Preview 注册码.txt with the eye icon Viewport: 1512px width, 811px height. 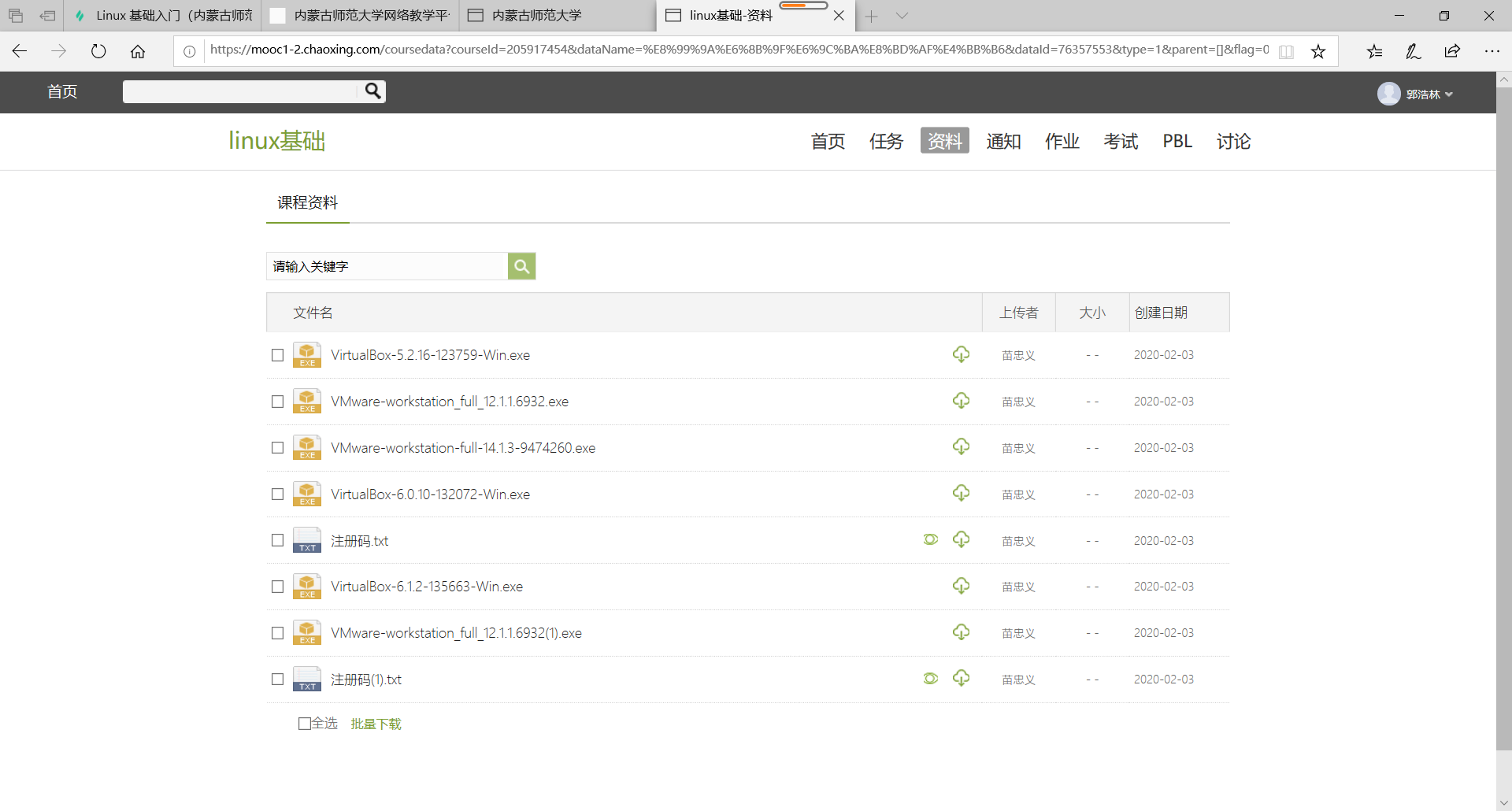coord(930,539)
